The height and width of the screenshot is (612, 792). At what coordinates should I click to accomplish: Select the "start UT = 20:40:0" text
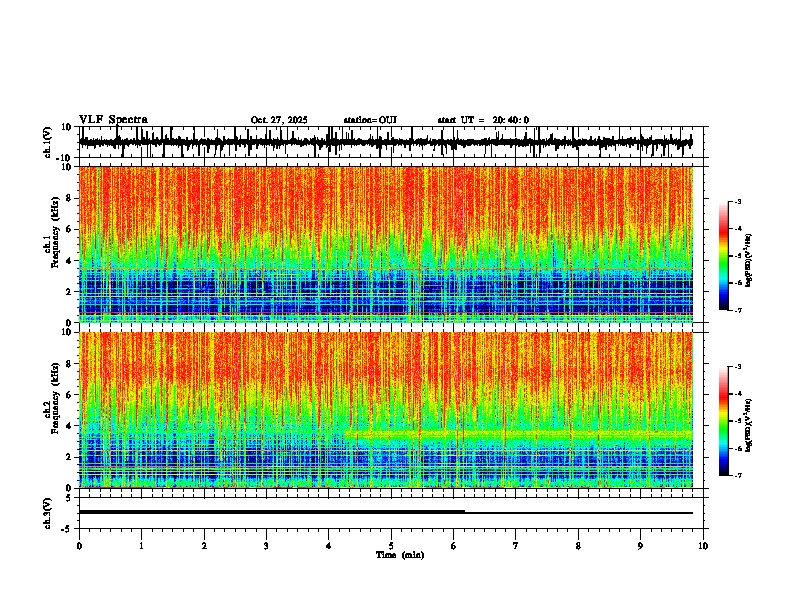(483, 120)
